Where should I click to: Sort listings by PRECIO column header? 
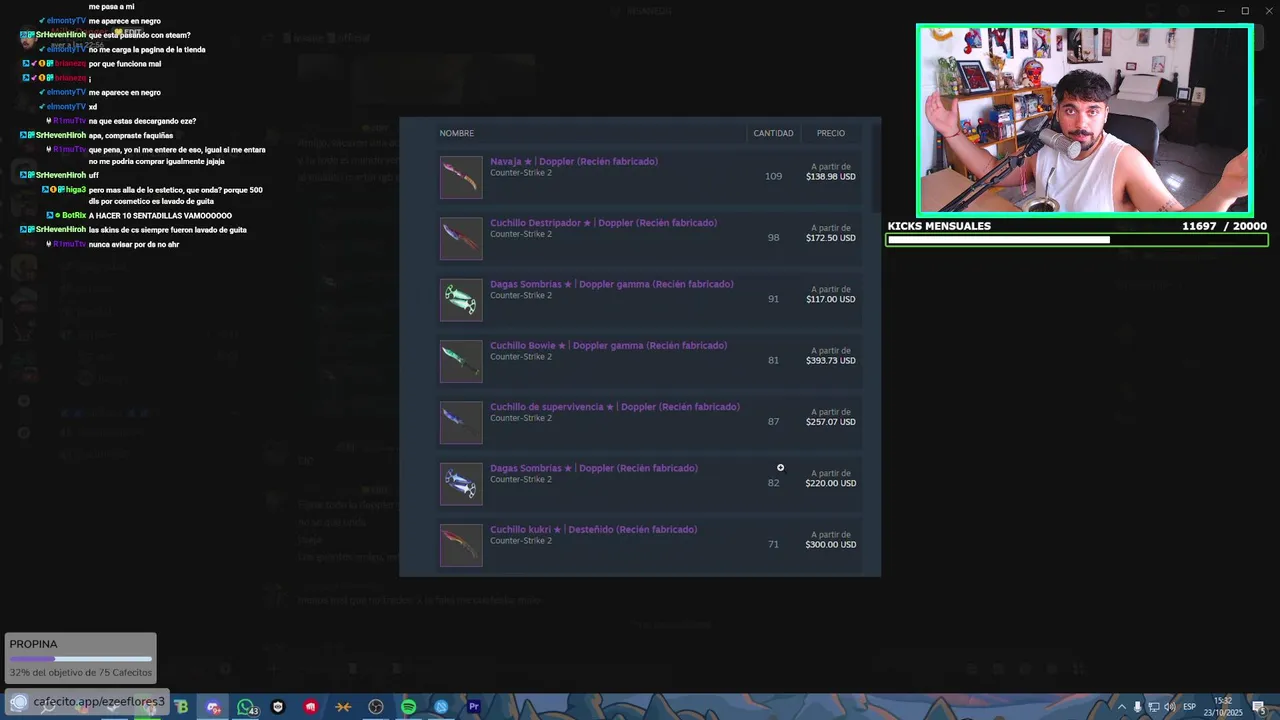830,133
